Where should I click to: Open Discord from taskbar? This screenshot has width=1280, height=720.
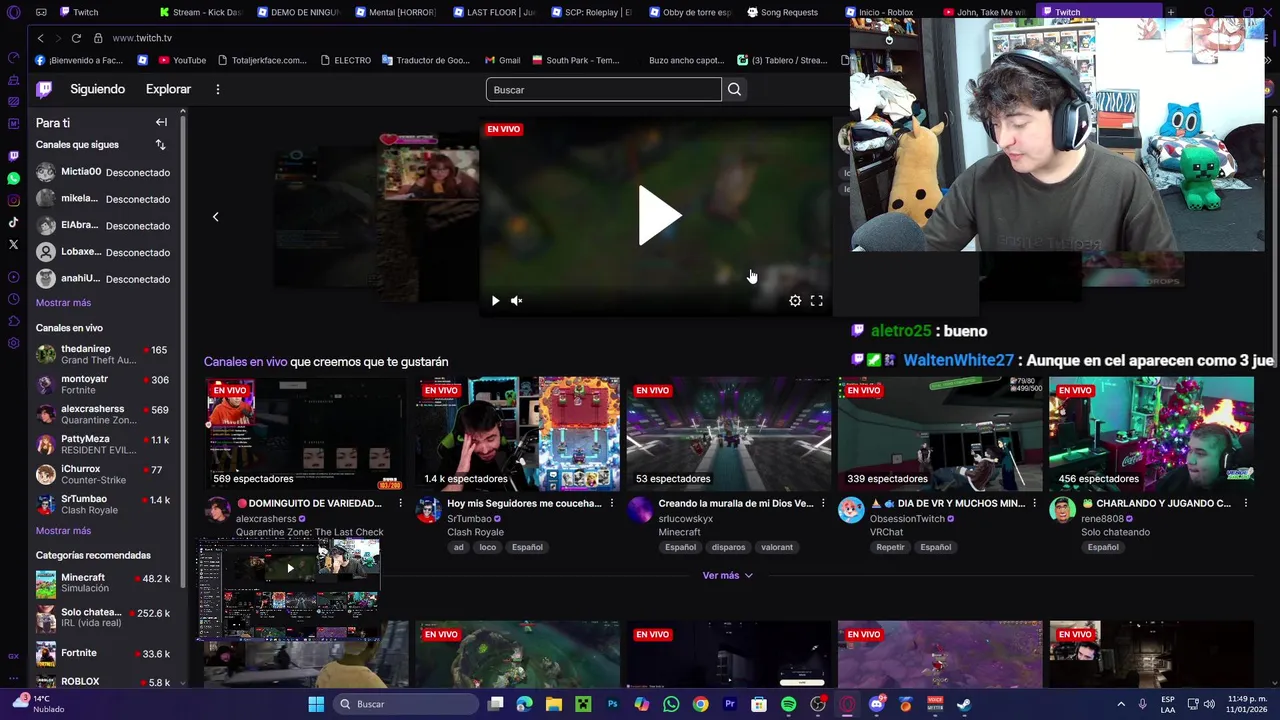tap(876, 704)
